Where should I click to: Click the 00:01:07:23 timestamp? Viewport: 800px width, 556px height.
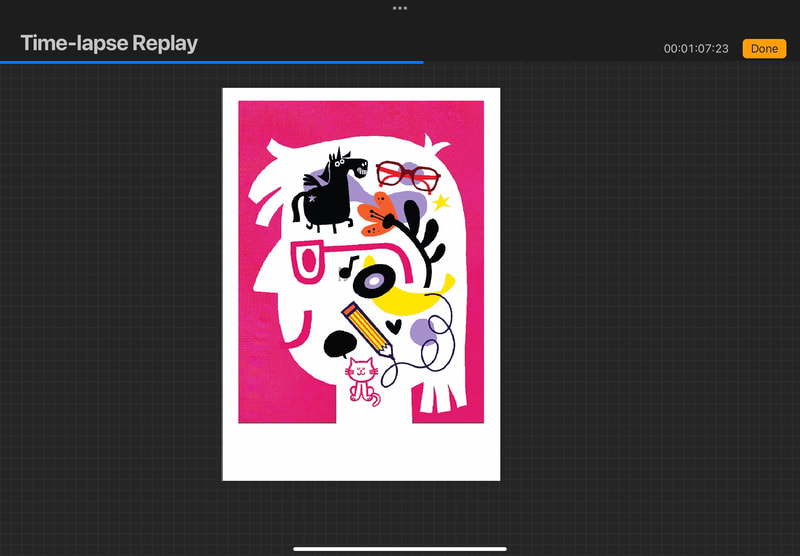[x=696, y=49]
